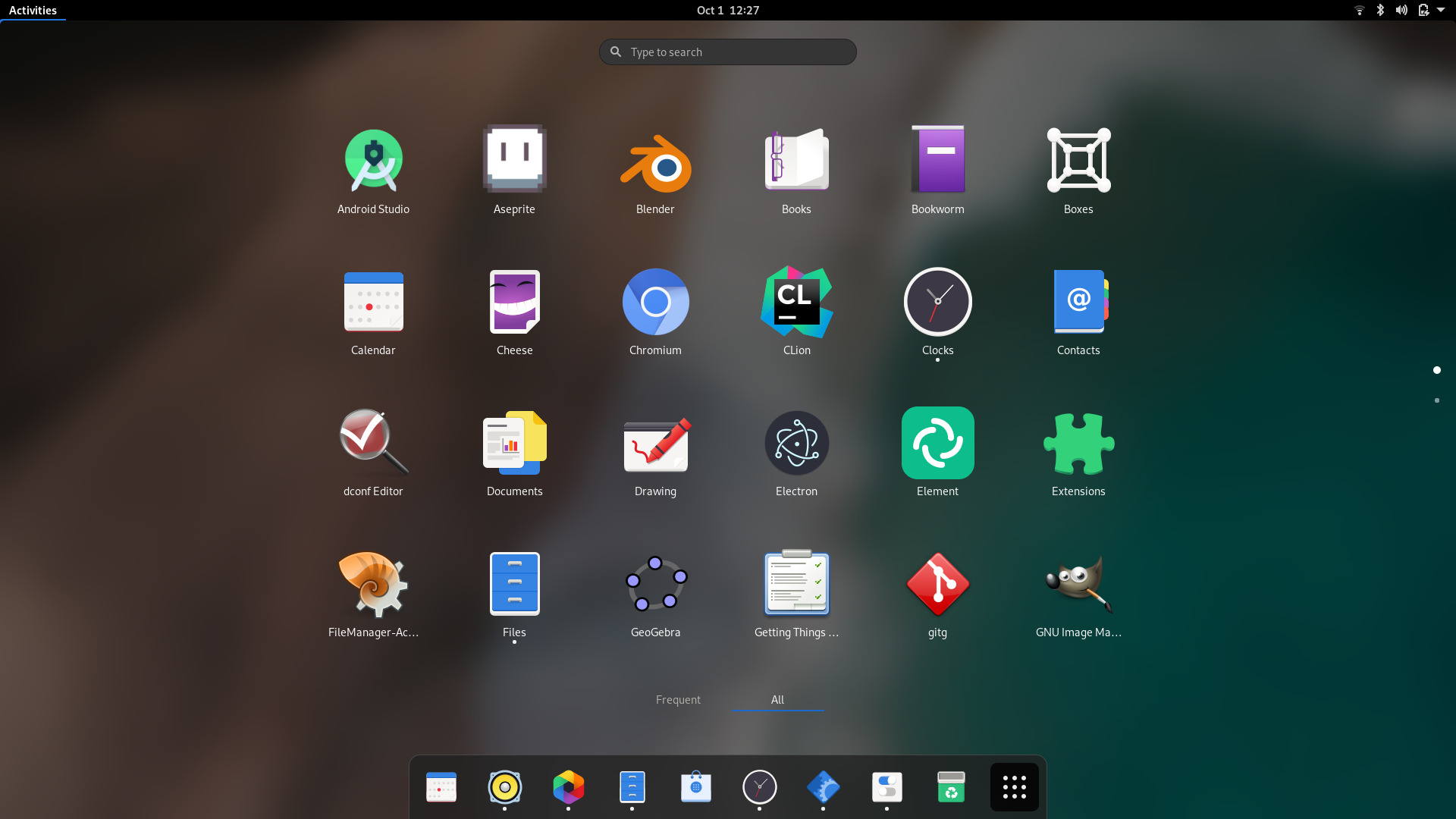Screen dimensions: 1456x819
Task: Click the Activities button
Action: (x=33, y=10)
